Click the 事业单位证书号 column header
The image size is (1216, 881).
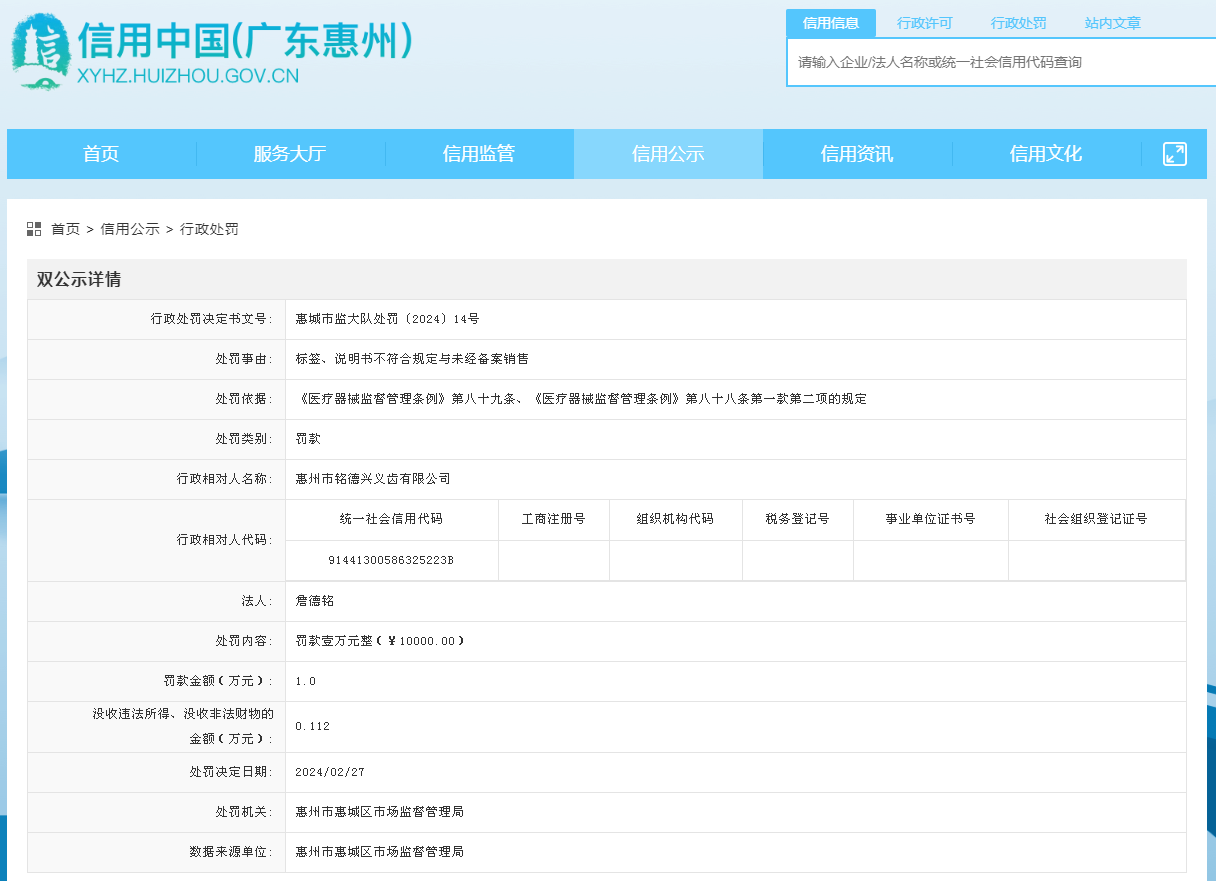tap(931, 520)
